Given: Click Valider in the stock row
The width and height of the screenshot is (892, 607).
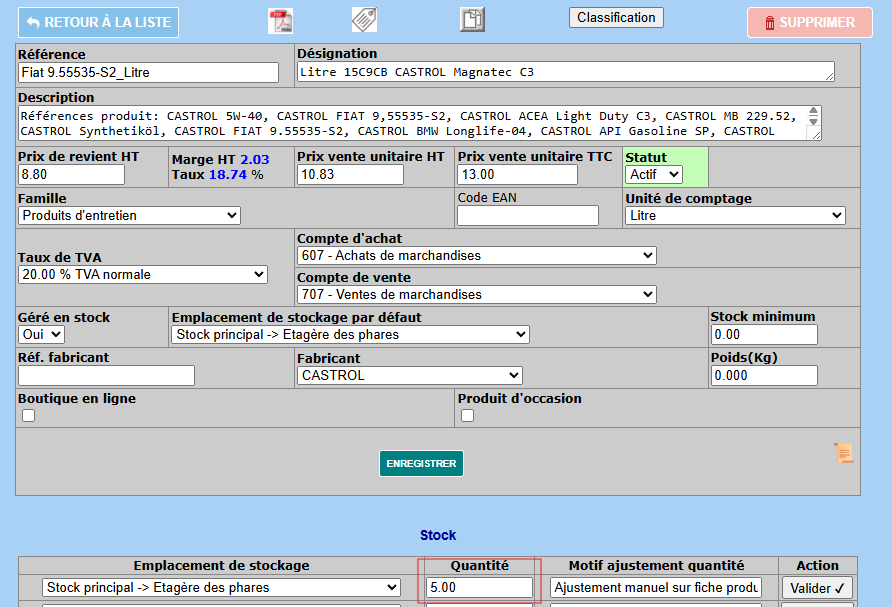Looking at the screenshot, I should coord(818,588).
